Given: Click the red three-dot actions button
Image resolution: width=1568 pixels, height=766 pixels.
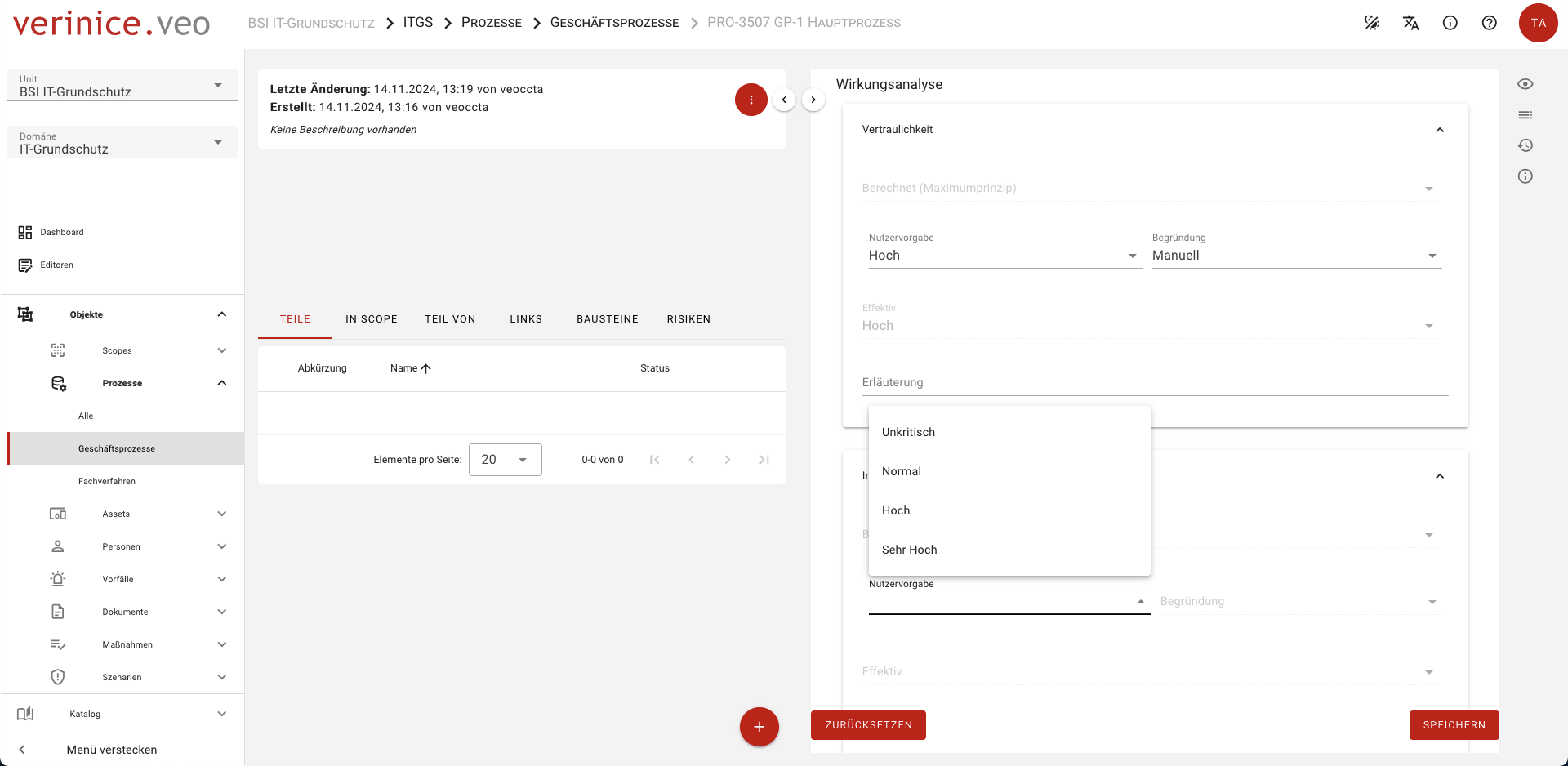Looking at the screenshot, I should click(x=751, y=100).
